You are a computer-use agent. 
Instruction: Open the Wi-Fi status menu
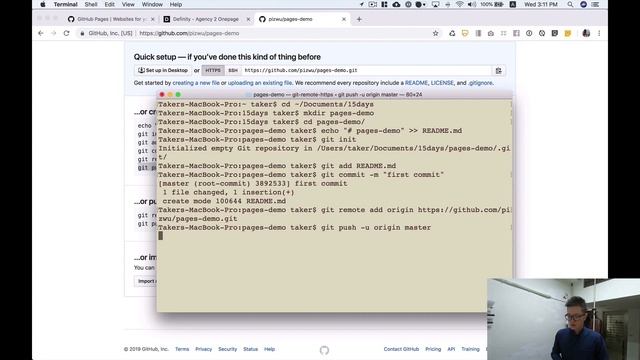(x=460, y=4)
